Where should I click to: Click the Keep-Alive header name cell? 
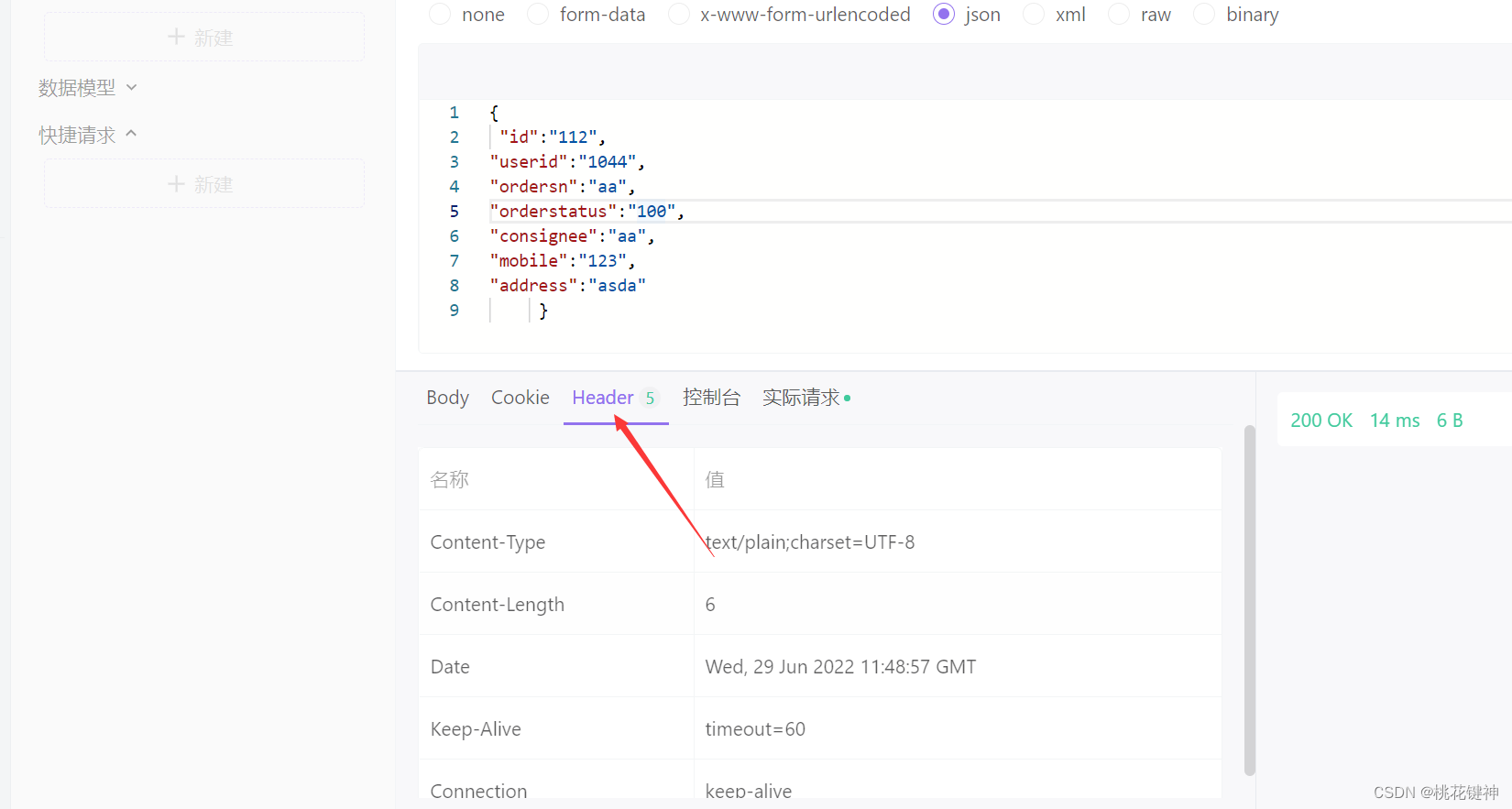(x=556, y=728)
